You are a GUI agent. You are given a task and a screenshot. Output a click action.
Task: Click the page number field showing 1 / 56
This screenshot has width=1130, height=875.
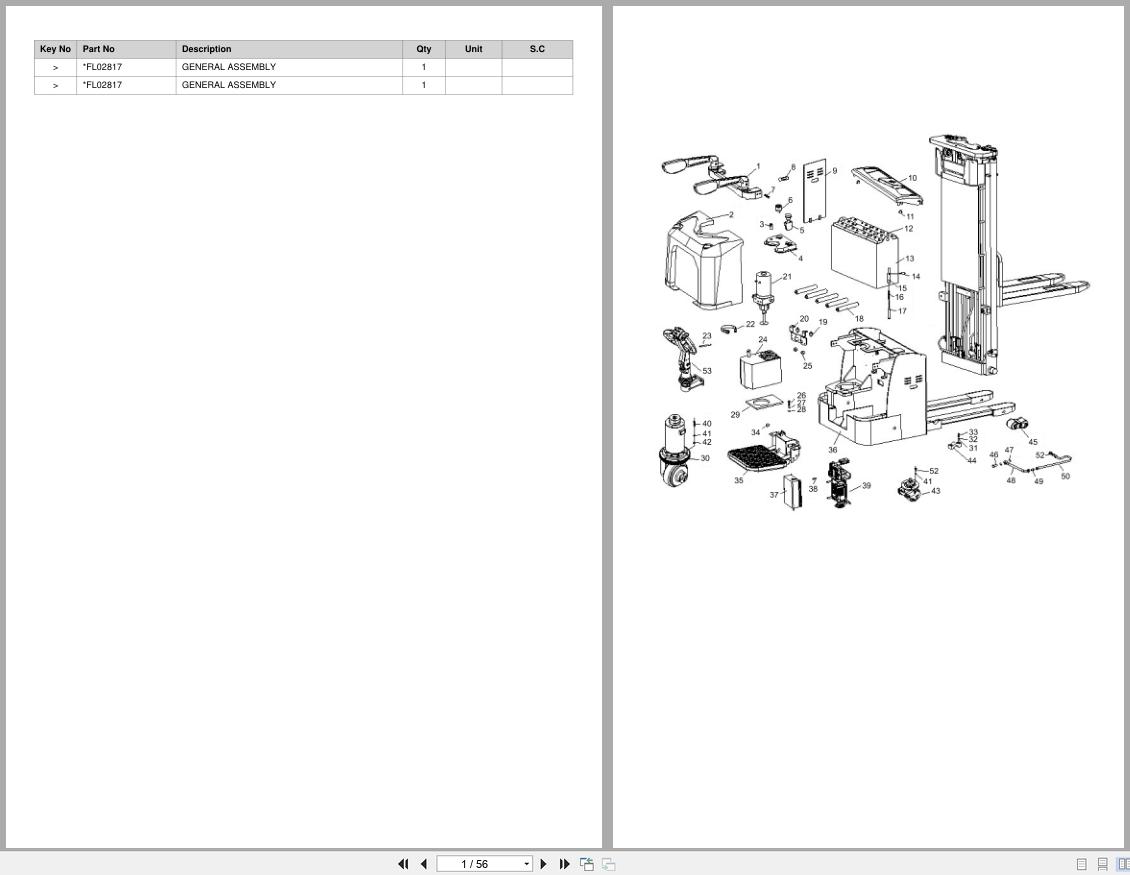tap(476, 864)
